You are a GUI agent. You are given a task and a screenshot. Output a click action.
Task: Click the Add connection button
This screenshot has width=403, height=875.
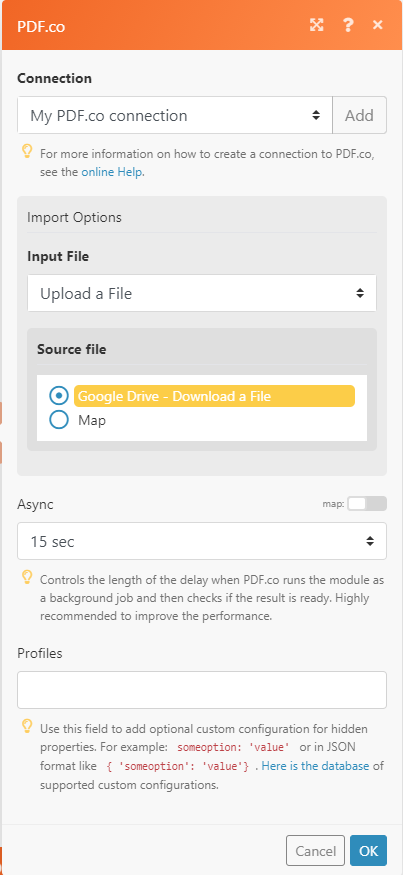(x=359, y=116)
